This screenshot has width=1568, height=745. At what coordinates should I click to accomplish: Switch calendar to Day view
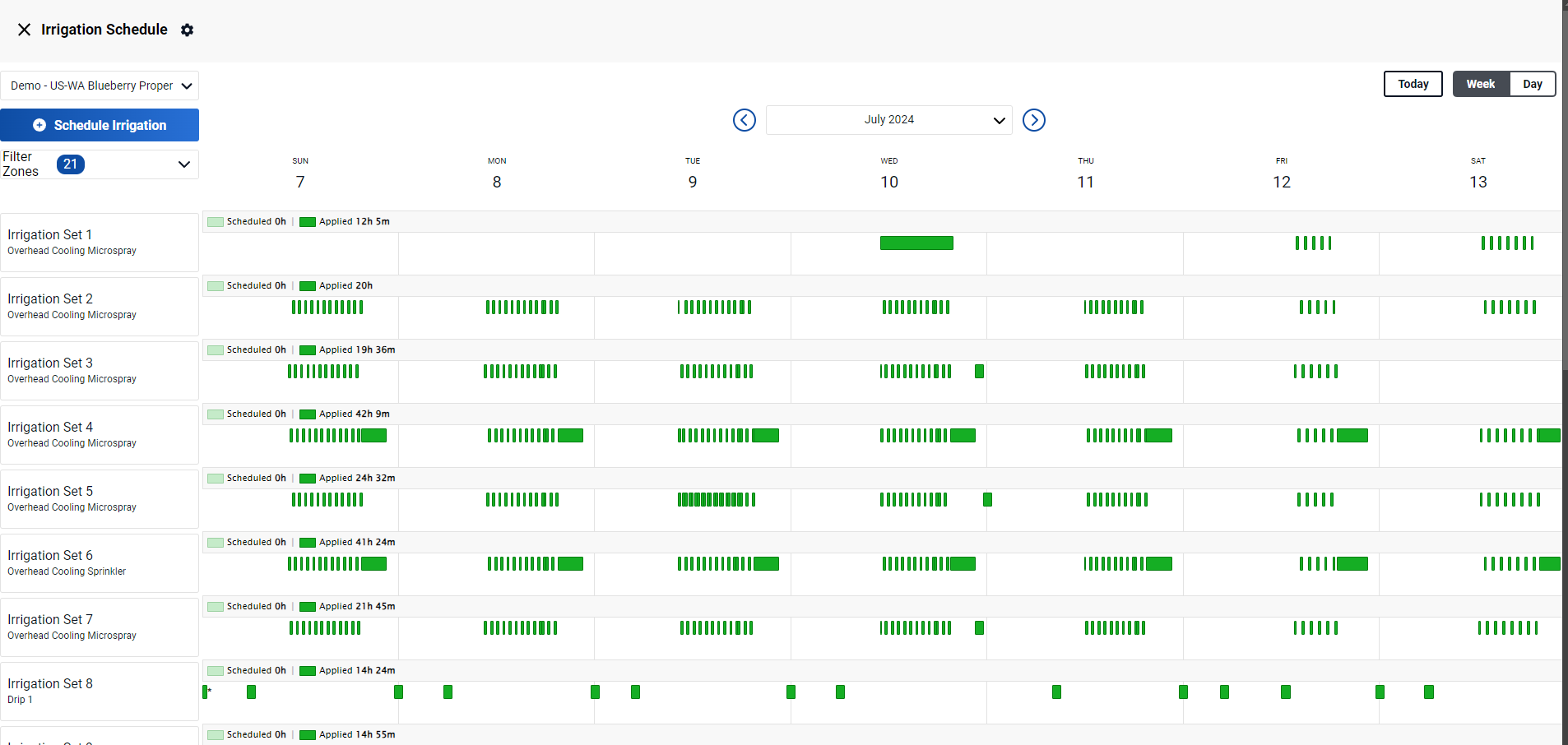pos(1532,84)
